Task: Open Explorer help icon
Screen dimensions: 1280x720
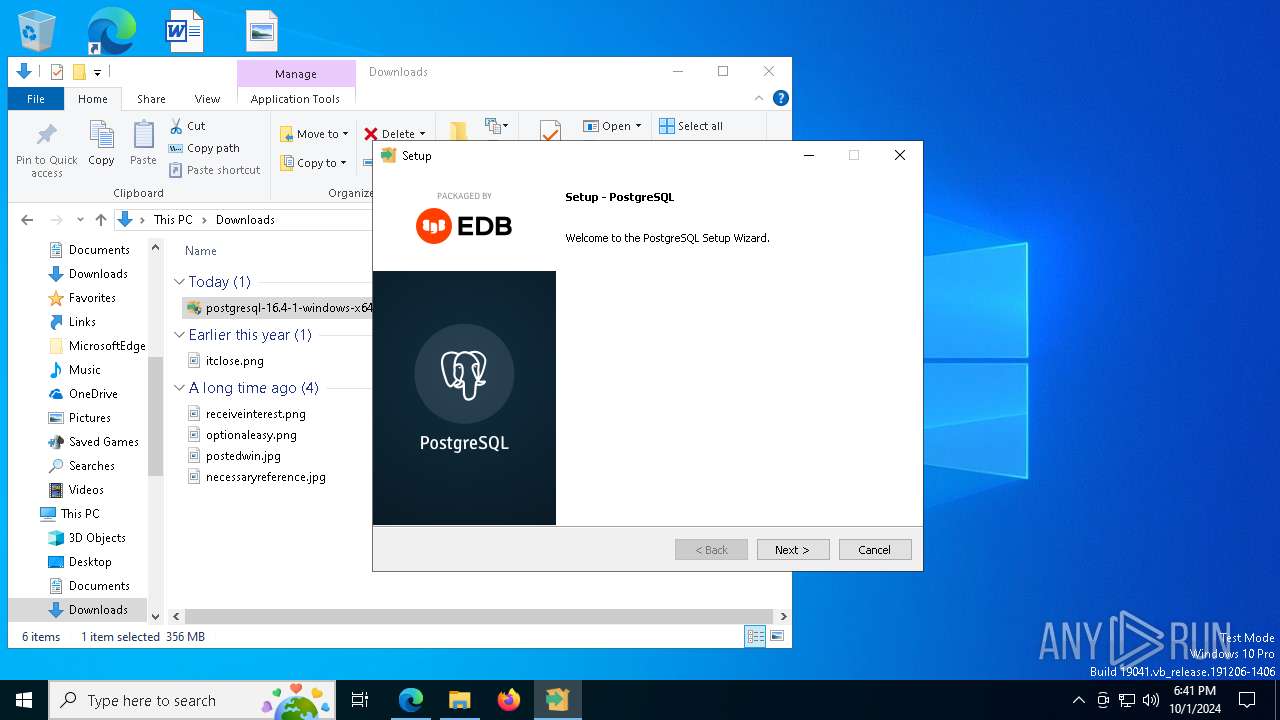Action: 781,98
